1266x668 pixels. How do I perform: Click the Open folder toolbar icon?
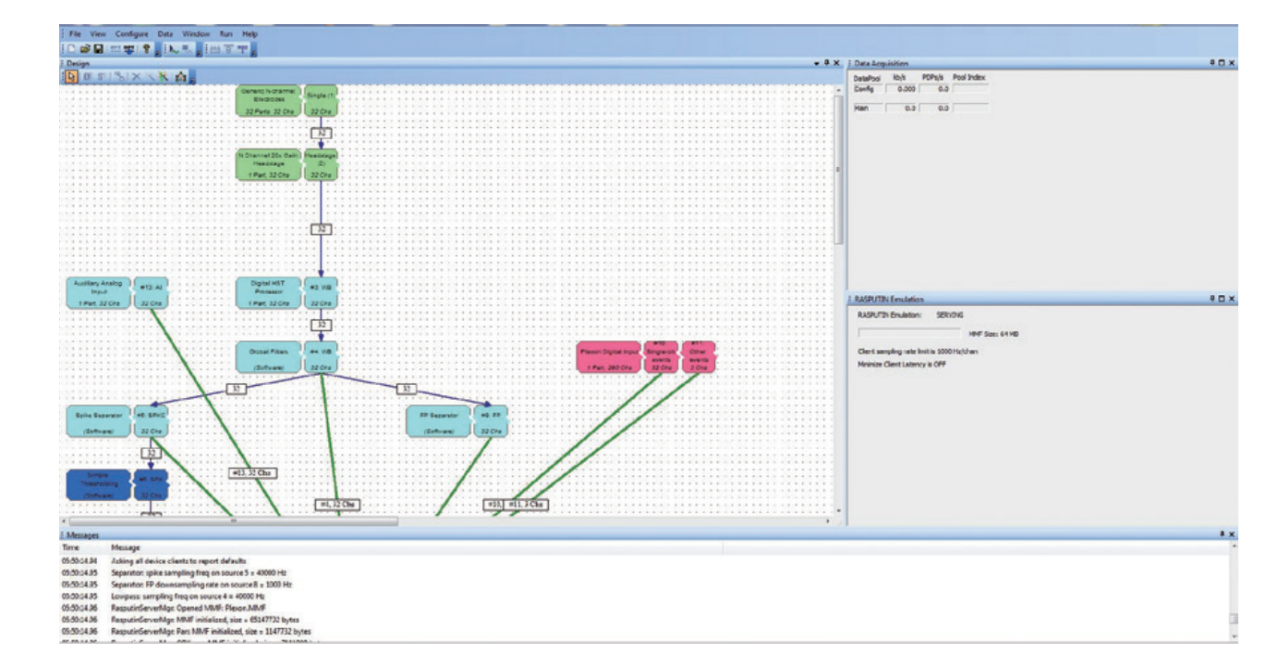[x=85, y=48]
